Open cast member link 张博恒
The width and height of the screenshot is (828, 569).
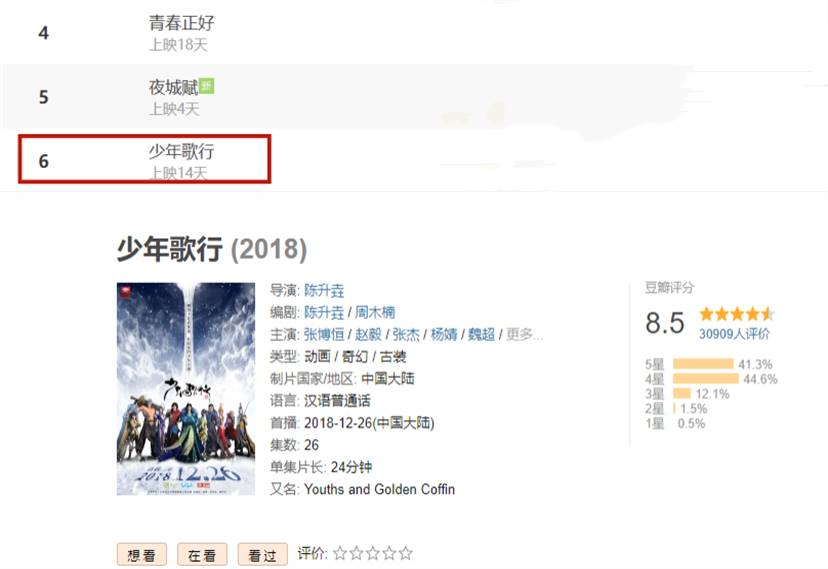click(324, 335)
